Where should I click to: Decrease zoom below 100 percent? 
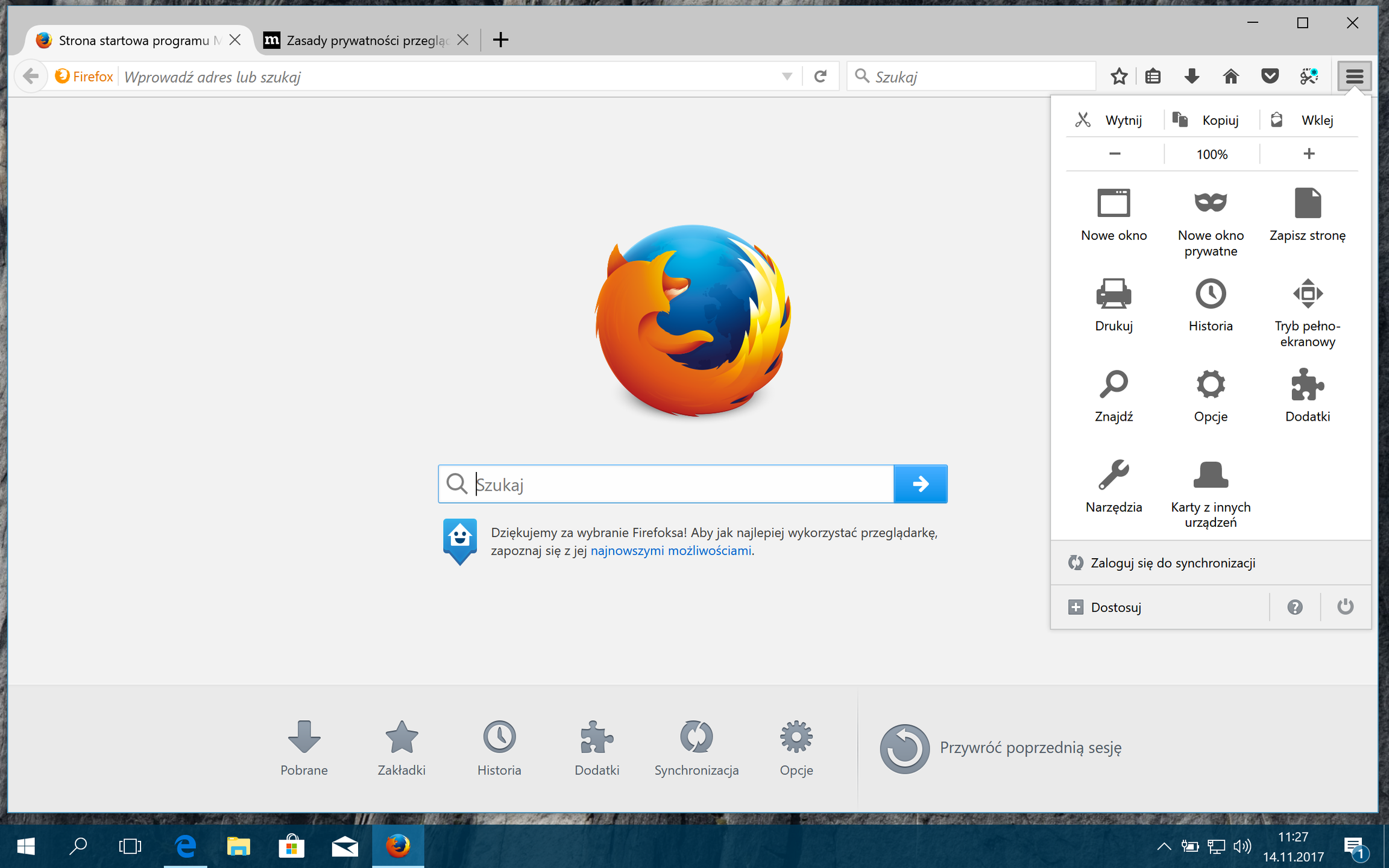pos(1113,154)
